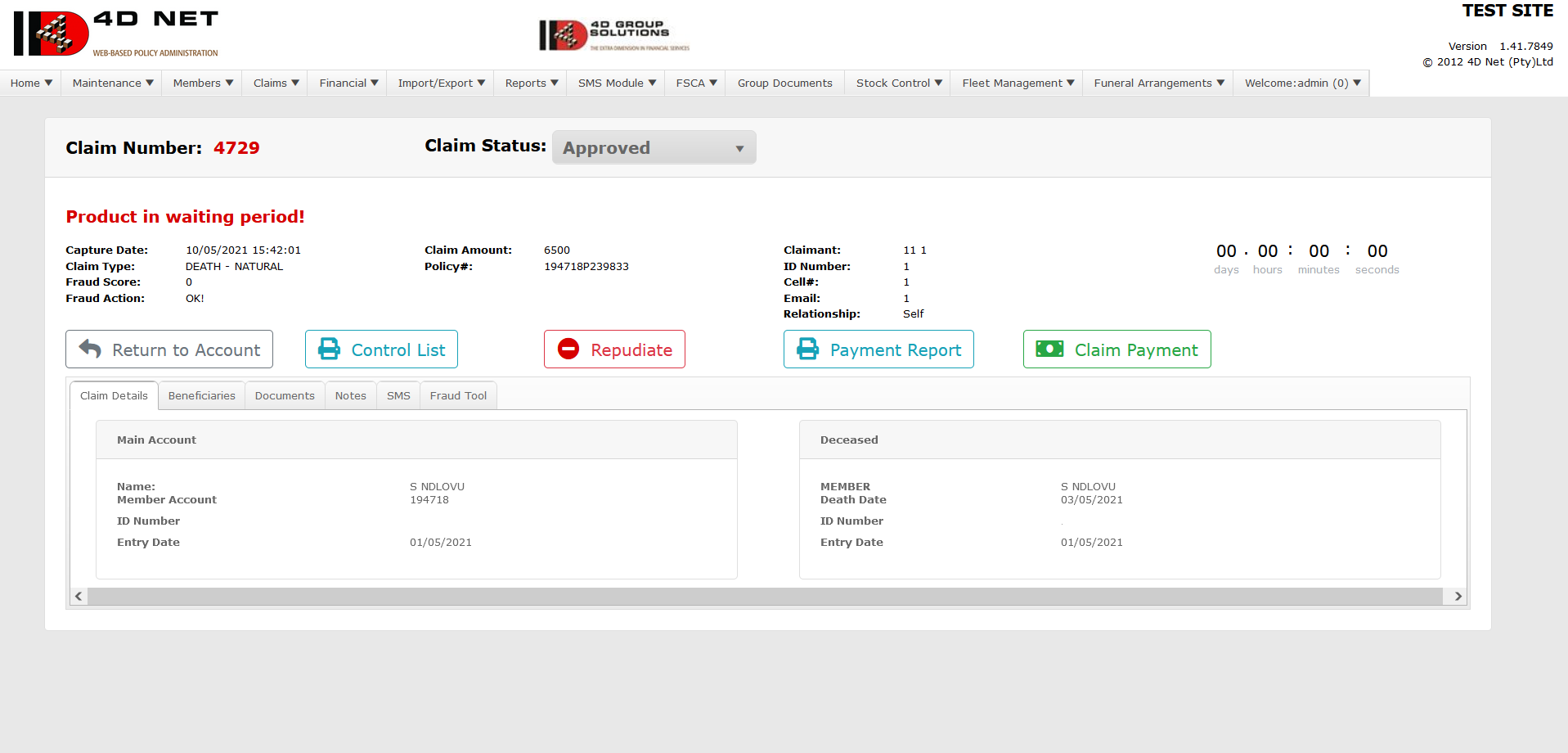The image size is (1568, 753).
Task: Click policy number 194718P239833
Action: (x=586, y=267)
